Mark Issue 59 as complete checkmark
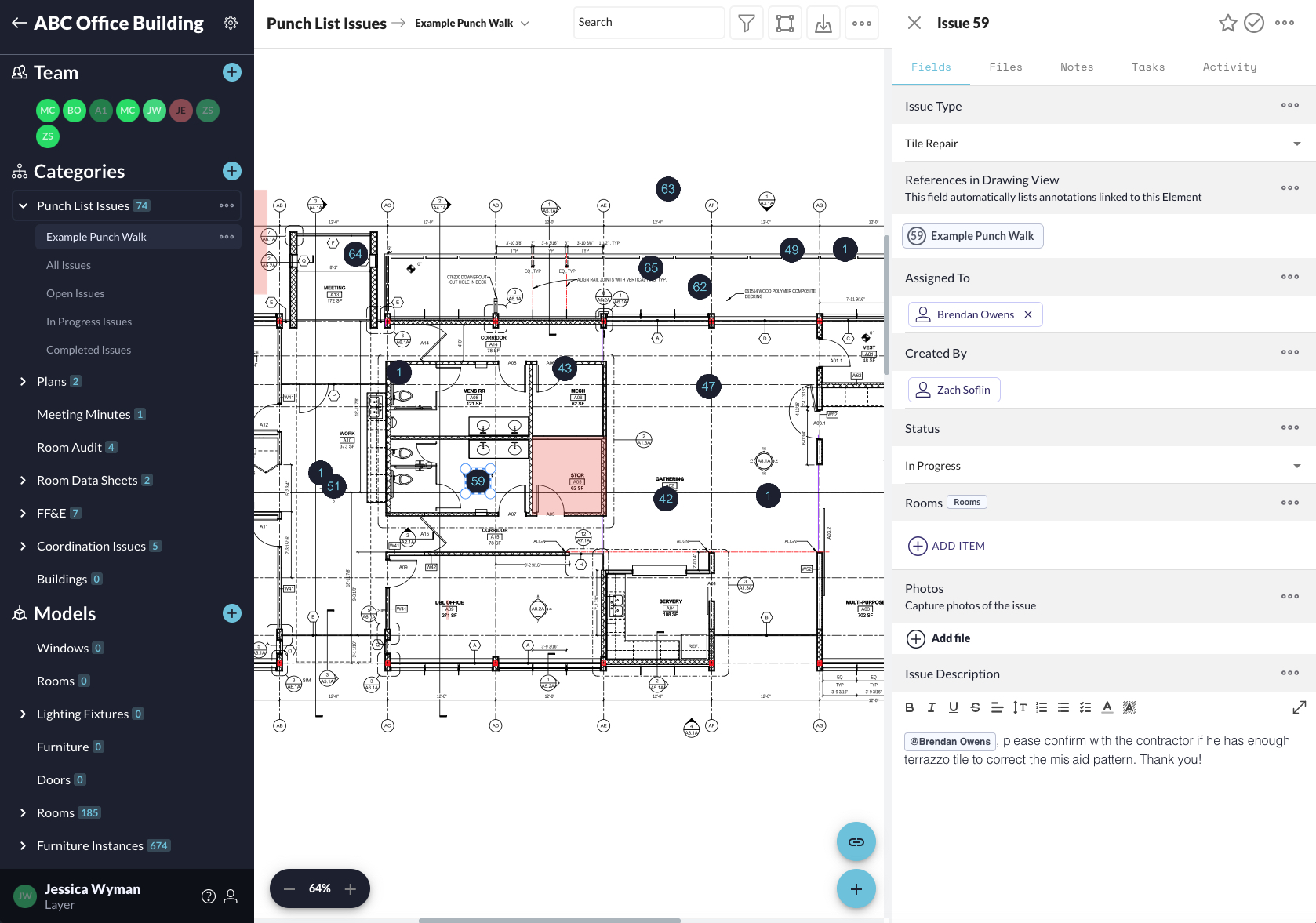 click(x=1255, y=23)
